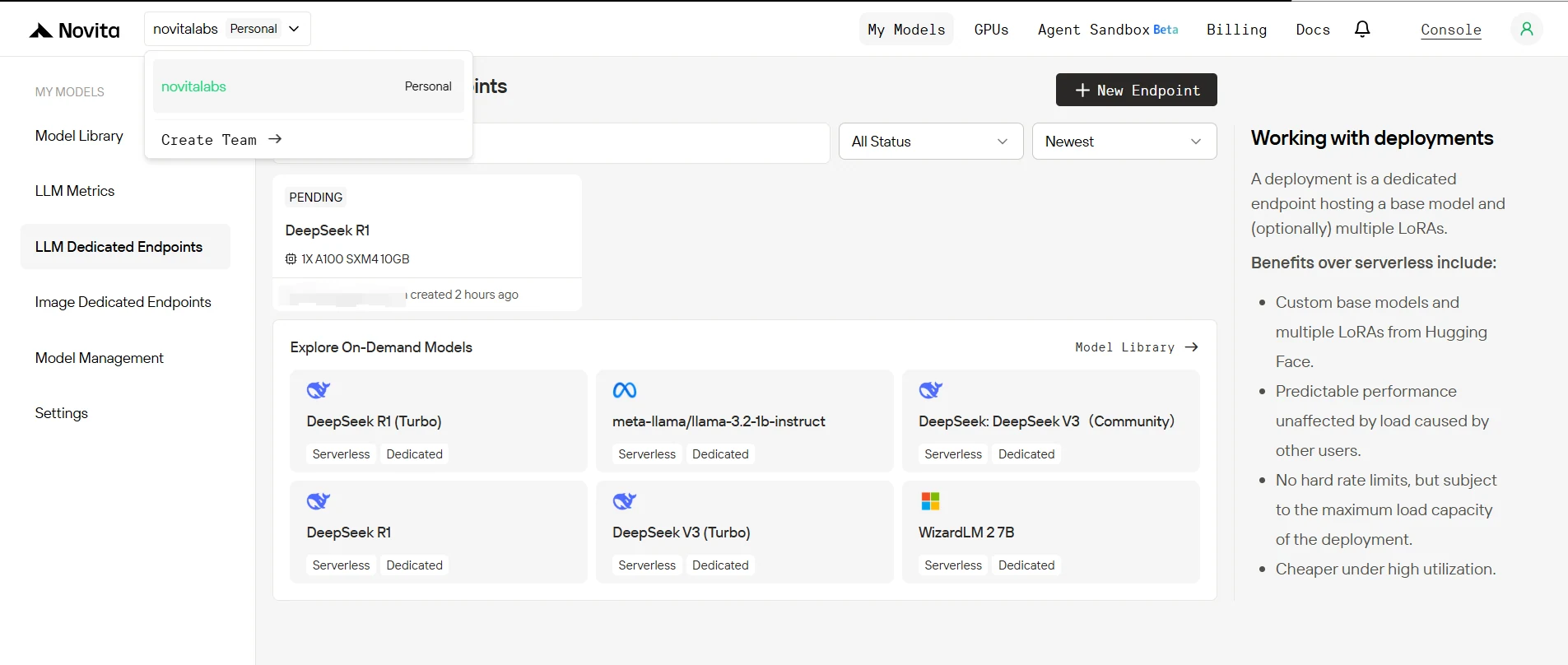Image resolution: width=1568 pixels, height=665 pixels.
Task: Open the All Status filter dropdown
Action: pos(931,142)
